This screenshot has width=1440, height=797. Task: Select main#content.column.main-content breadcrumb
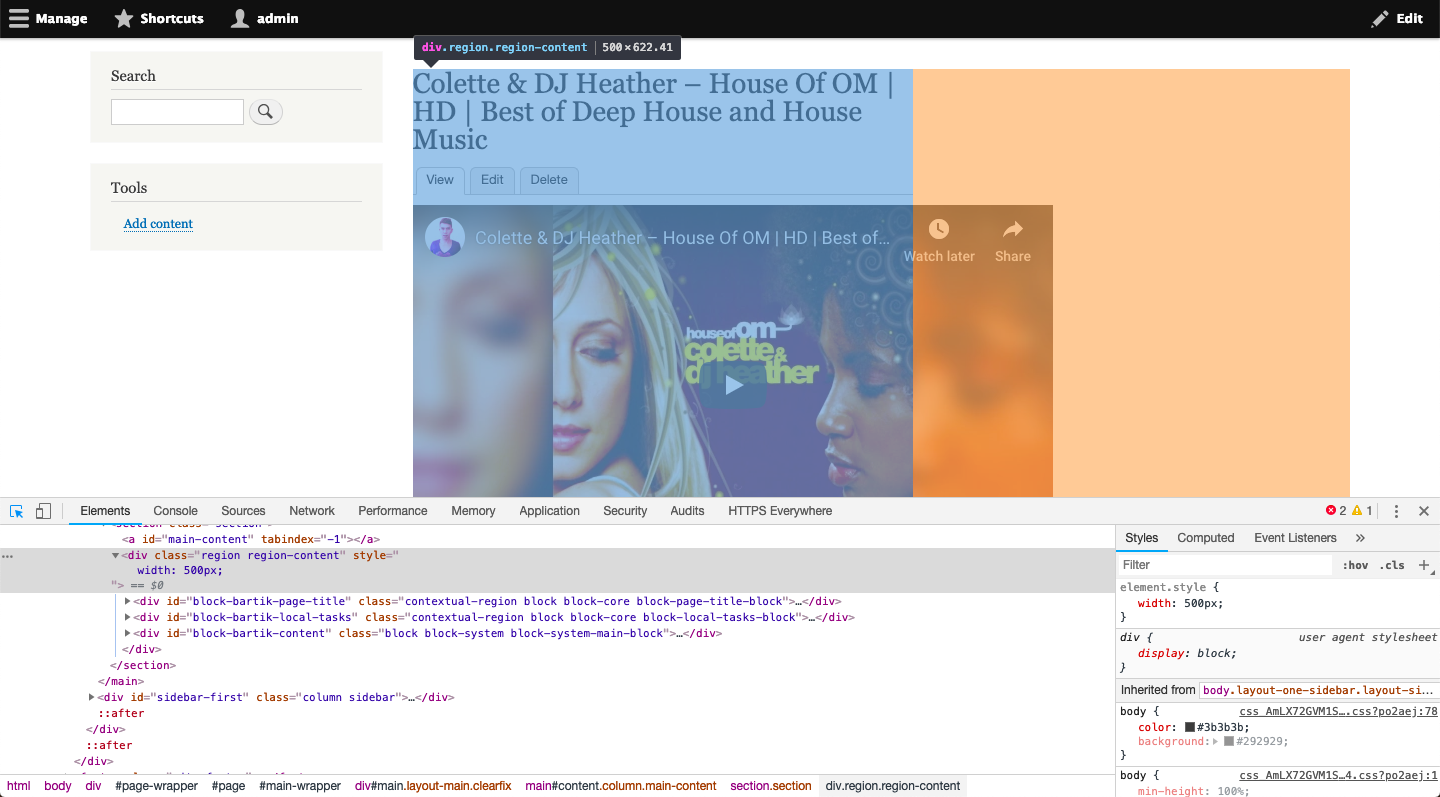[x=621, y=786]
